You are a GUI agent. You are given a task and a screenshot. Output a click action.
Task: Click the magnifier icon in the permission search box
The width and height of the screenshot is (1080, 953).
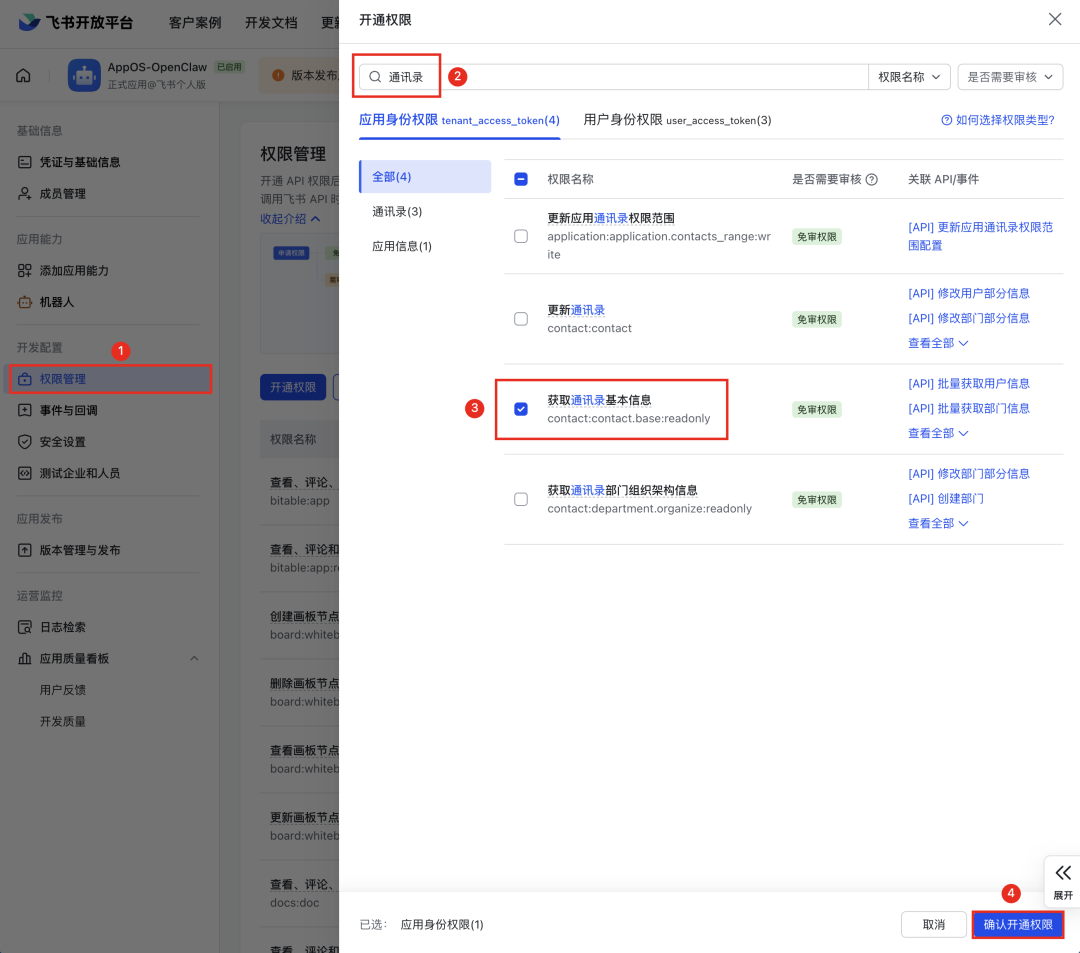click(374, 75)
